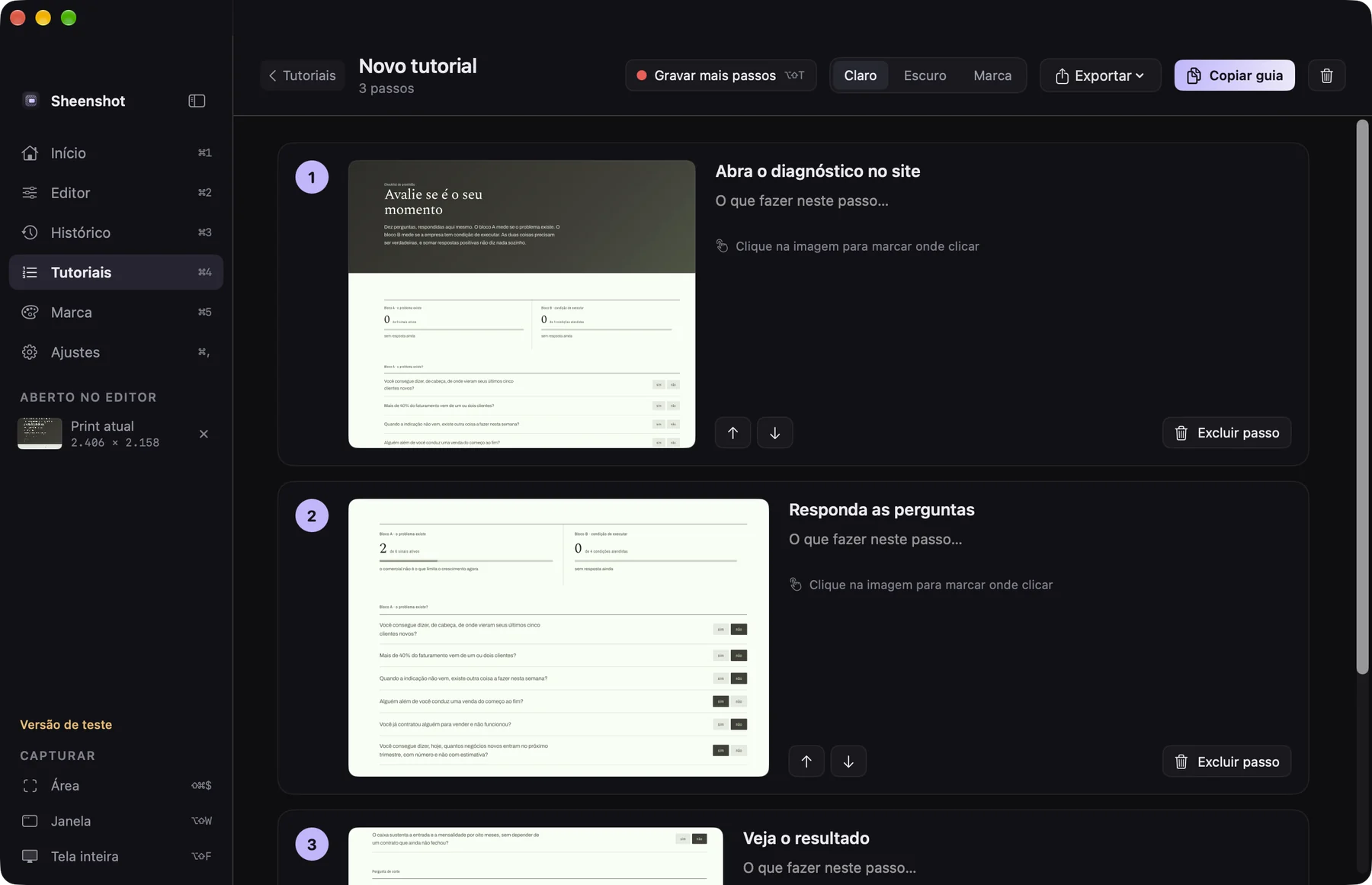Click the Sheenshot app logo icon
The height and width of the screenshot is (885, 1372).
click(x=30, y=101)
